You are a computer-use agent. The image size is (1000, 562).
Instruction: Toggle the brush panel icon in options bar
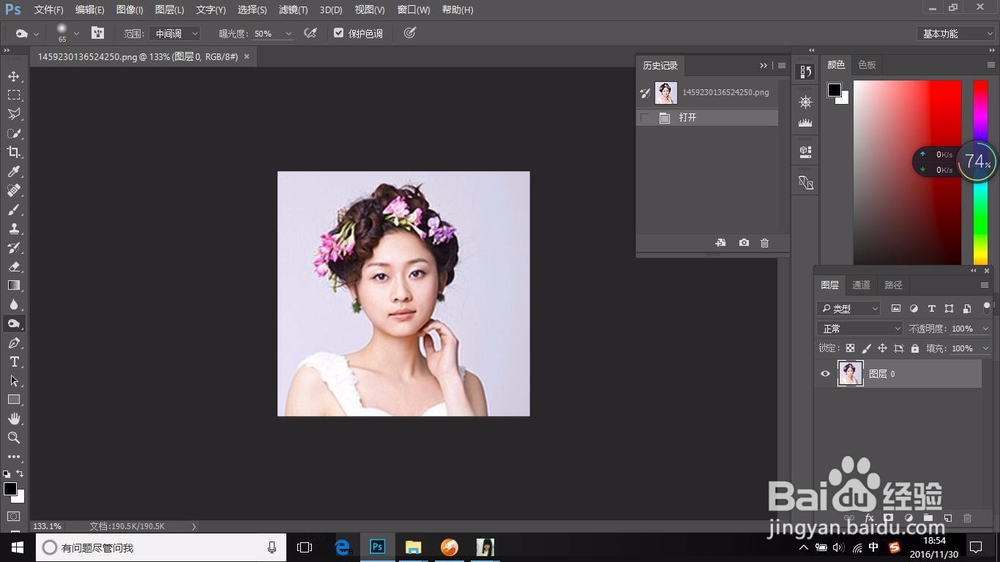(98, 33)
